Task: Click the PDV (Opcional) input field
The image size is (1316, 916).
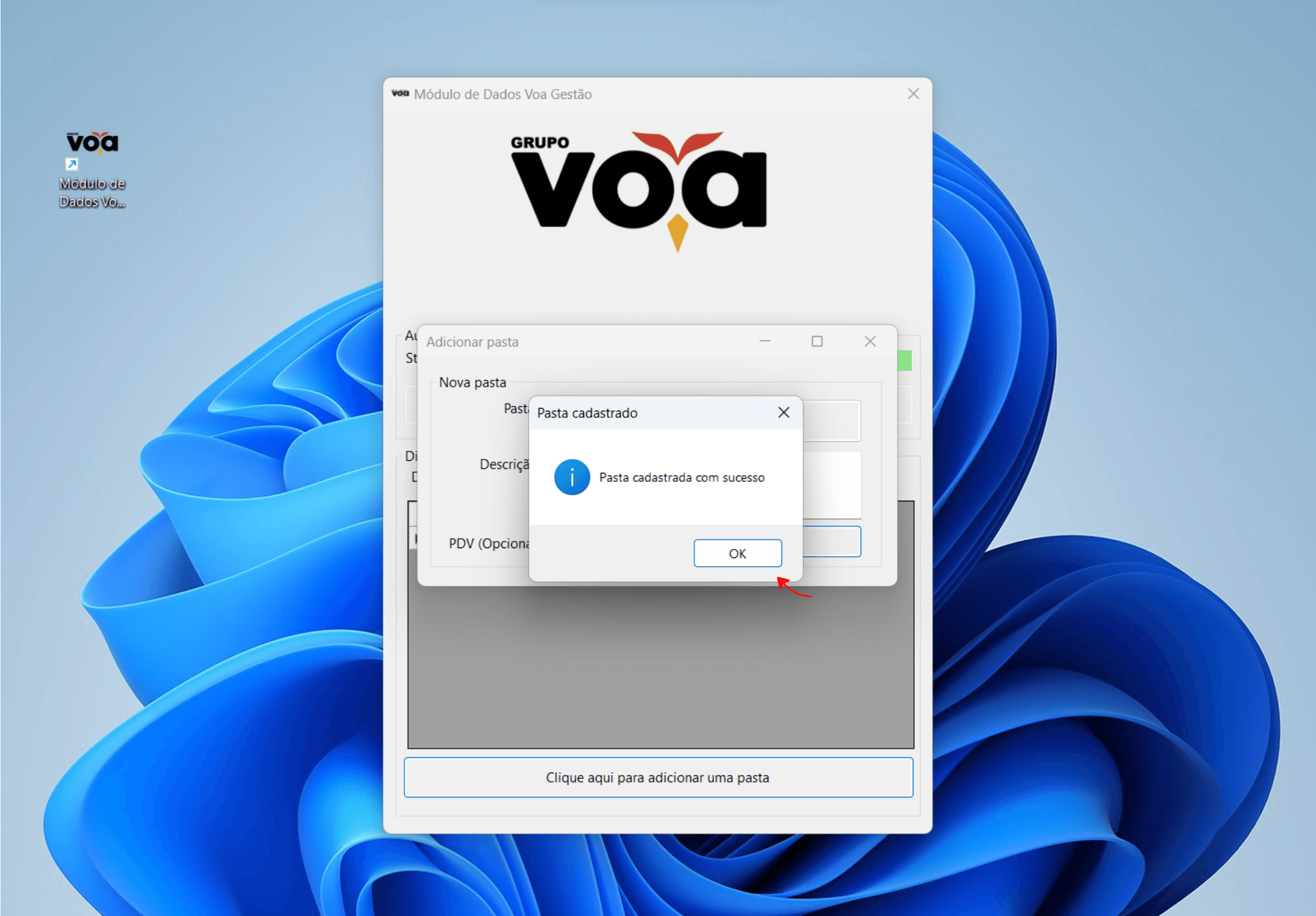Action: tap(832, 541)
